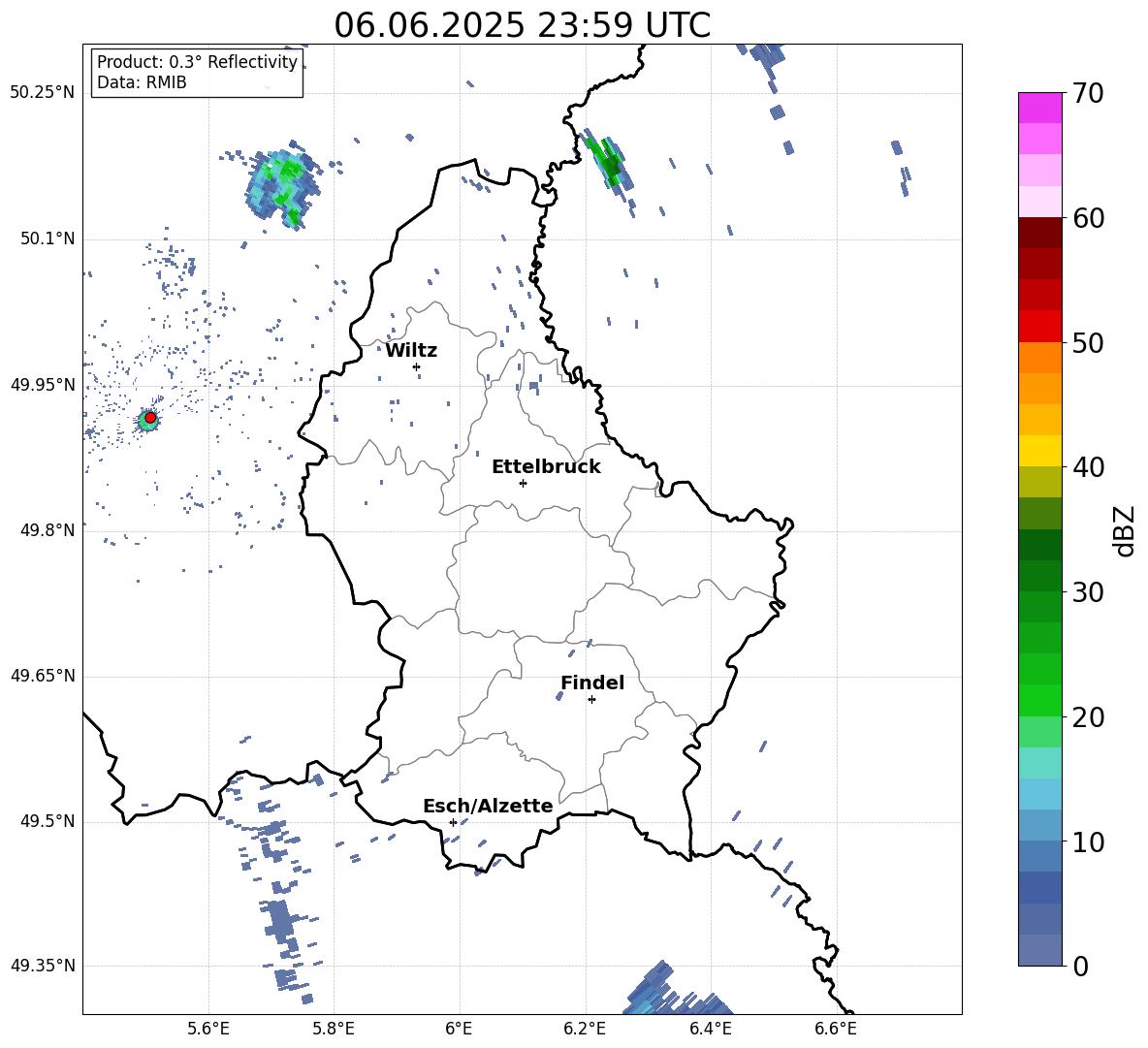The image size is (1148, 1048).
Task: Click the 6.4°E longitude label
Action: [x=710, y=1029]
